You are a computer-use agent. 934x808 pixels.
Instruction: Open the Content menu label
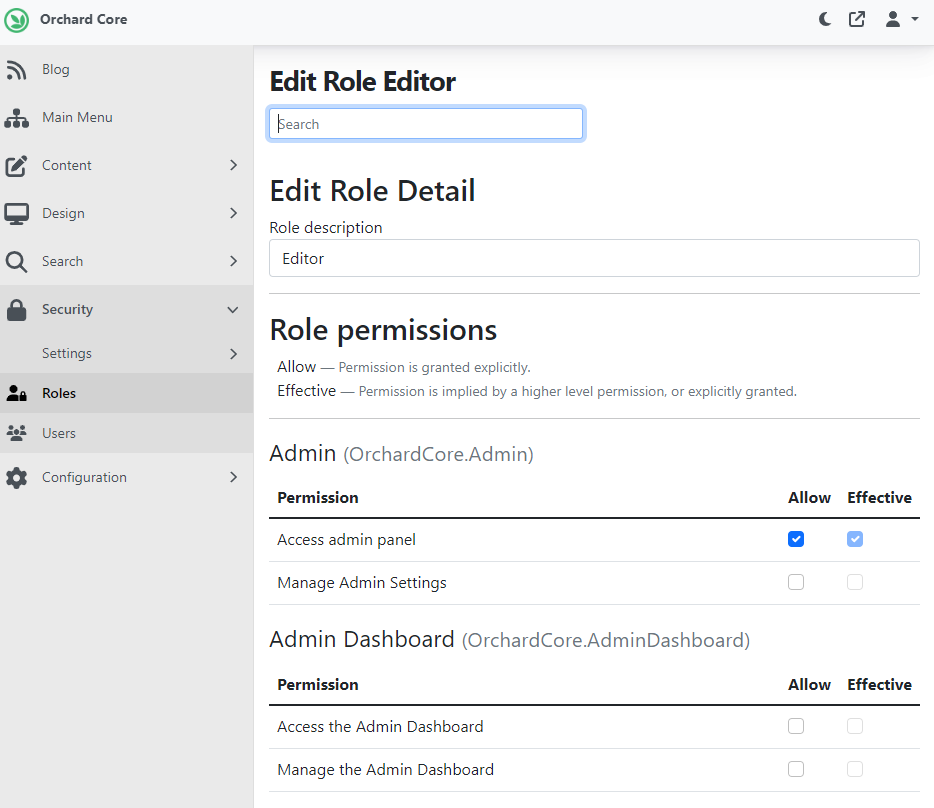[x=67, y=165]
